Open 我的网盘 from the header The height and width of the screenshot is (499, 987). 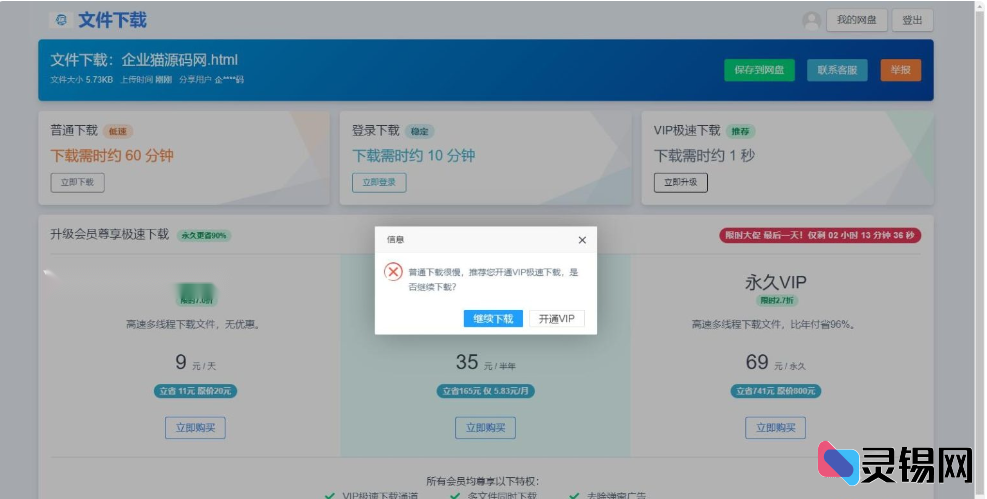coord(856,20)
